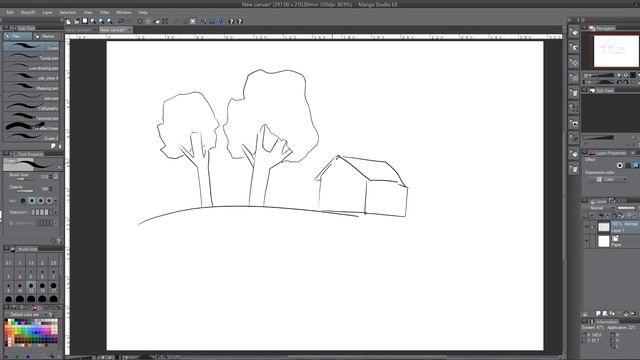Expand the anti-aliasing options arrow

click(x=56, y=200)
